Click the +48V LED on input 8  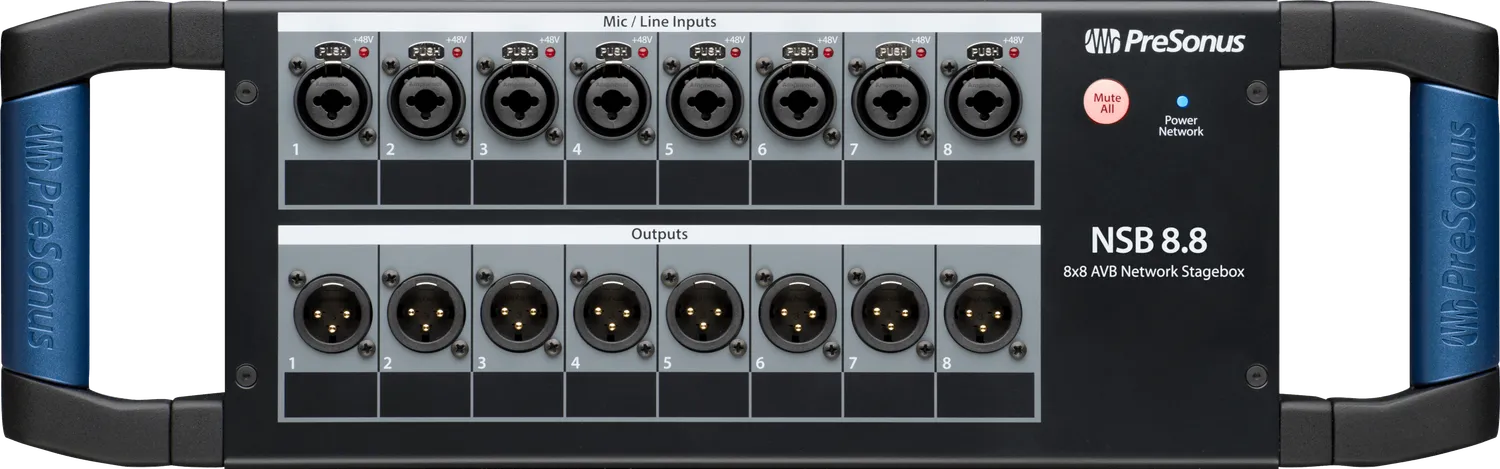point(1014,52)
